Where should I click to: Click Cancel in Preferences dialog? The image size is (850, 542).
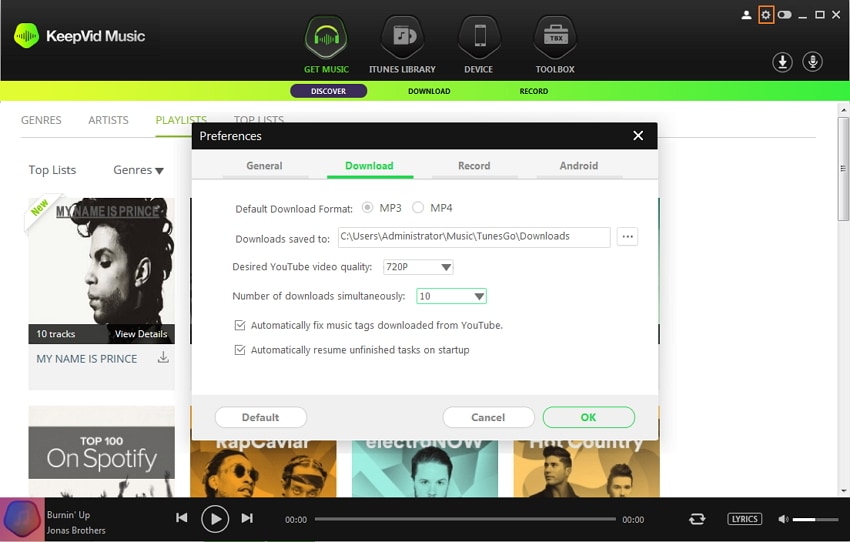488,417
